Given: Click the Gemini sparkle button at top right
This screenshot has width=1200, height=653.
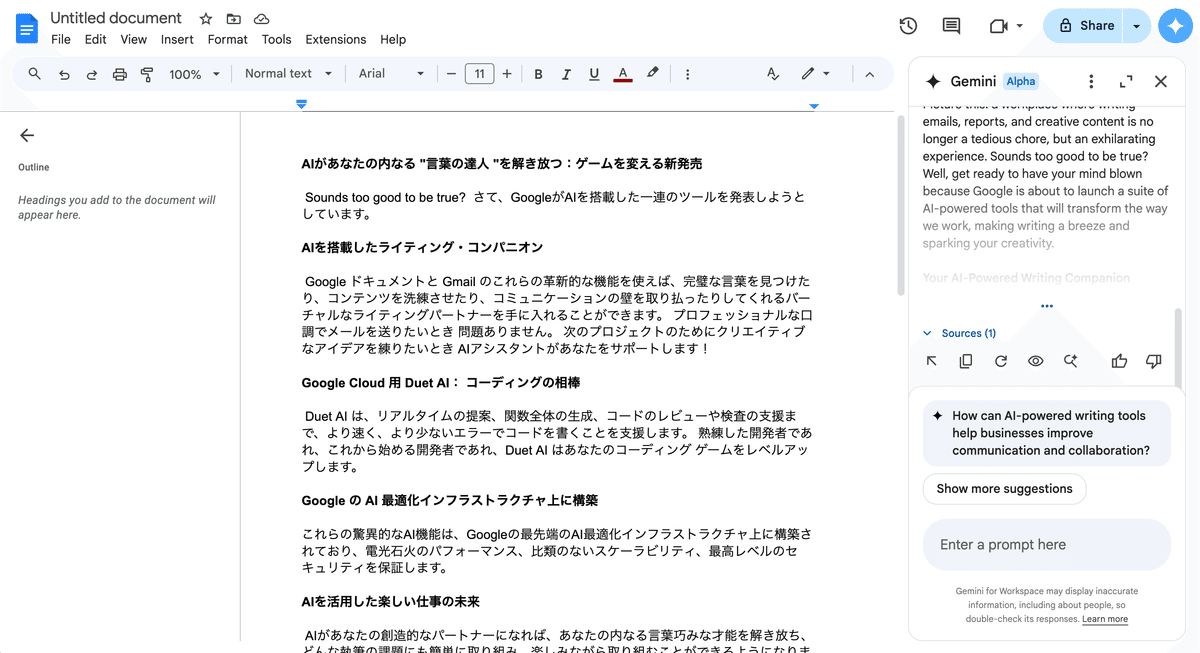Looking at the screenshot, I should (x=1176, y=26).
